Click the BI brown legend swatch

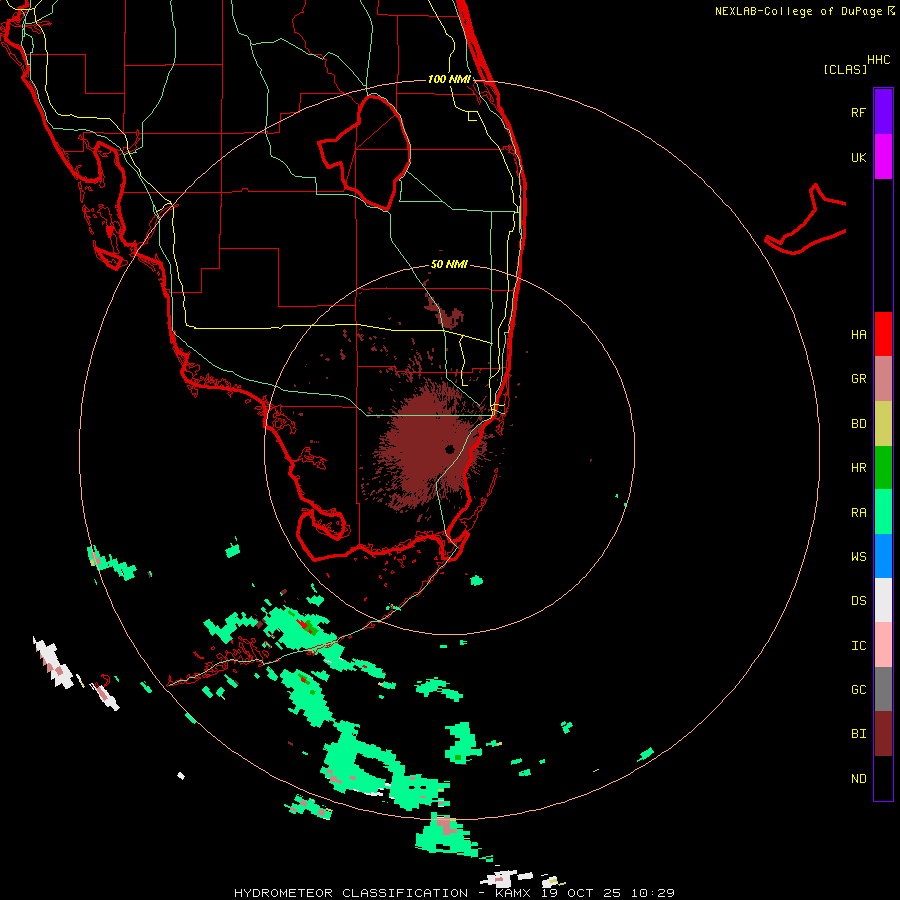click(x=883, y=734)
